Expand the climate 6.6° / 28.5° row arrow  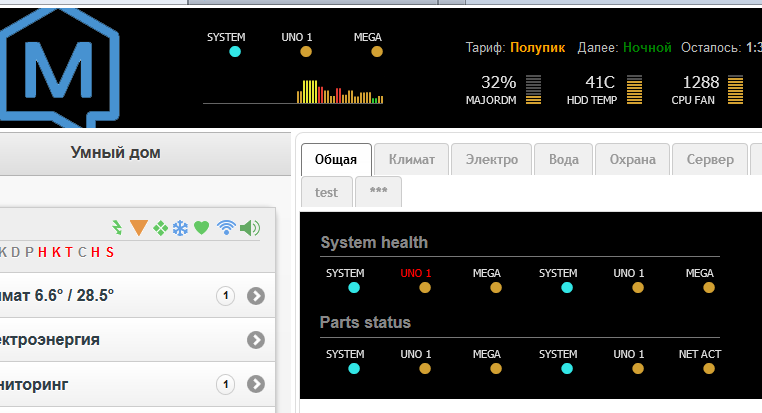coord(256,296)
